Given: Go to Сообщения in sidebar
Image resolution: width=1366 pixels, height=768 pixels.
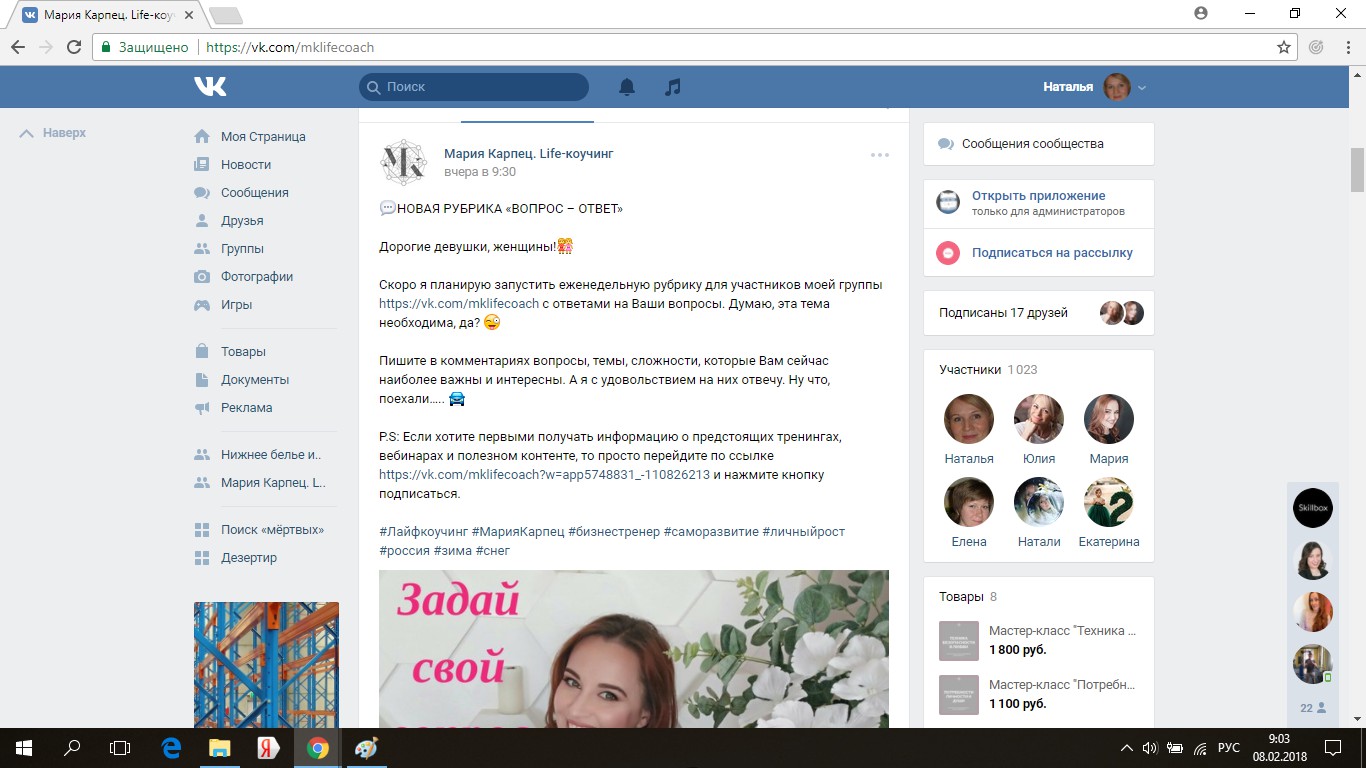Looking at the screenshot, I should pyautogui.click(x=255, y=193).
